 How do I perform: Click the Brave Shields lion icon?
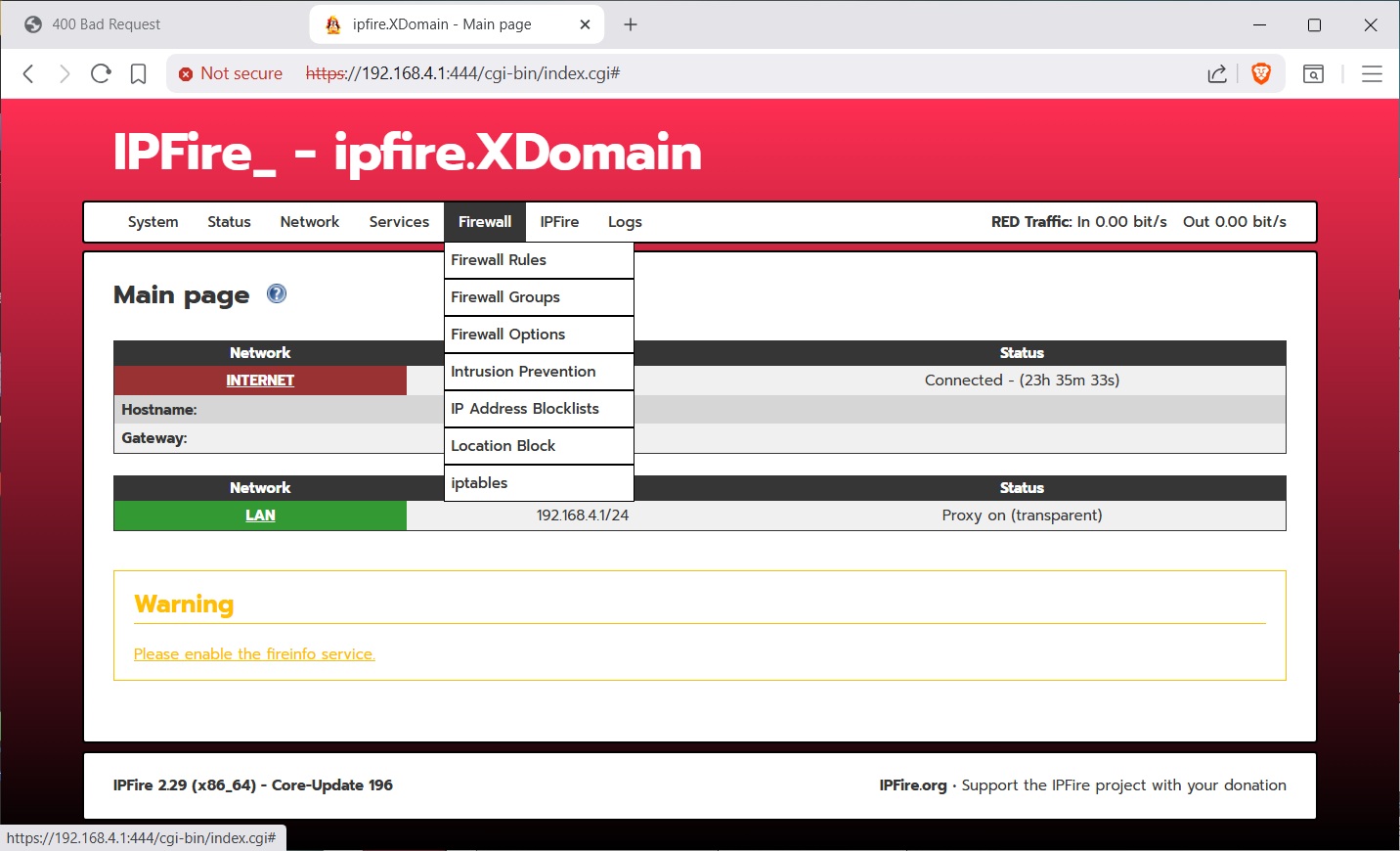point(1261,73)
